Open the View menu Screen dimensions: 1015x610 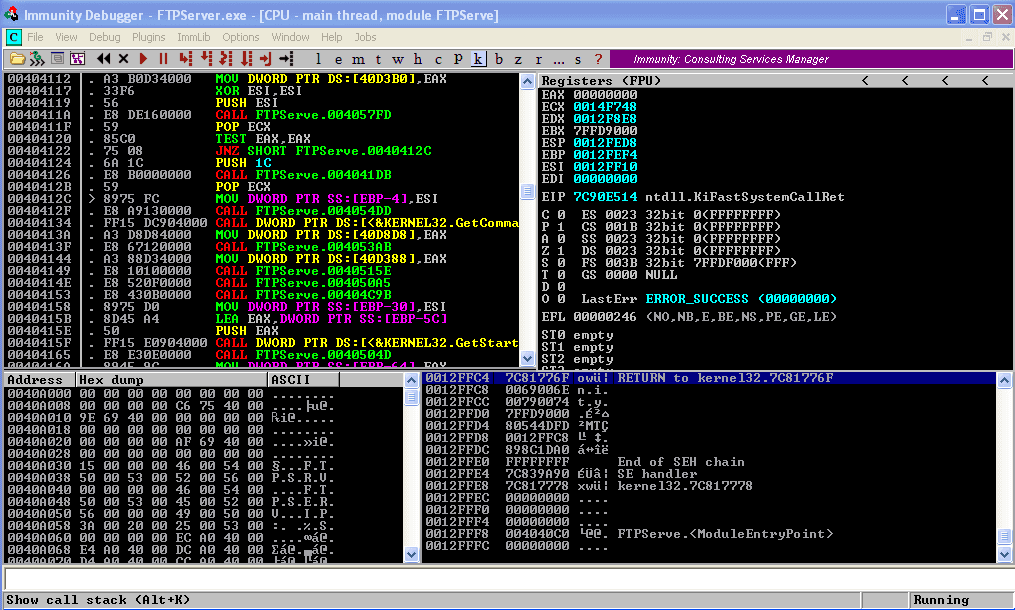(66, 38)
